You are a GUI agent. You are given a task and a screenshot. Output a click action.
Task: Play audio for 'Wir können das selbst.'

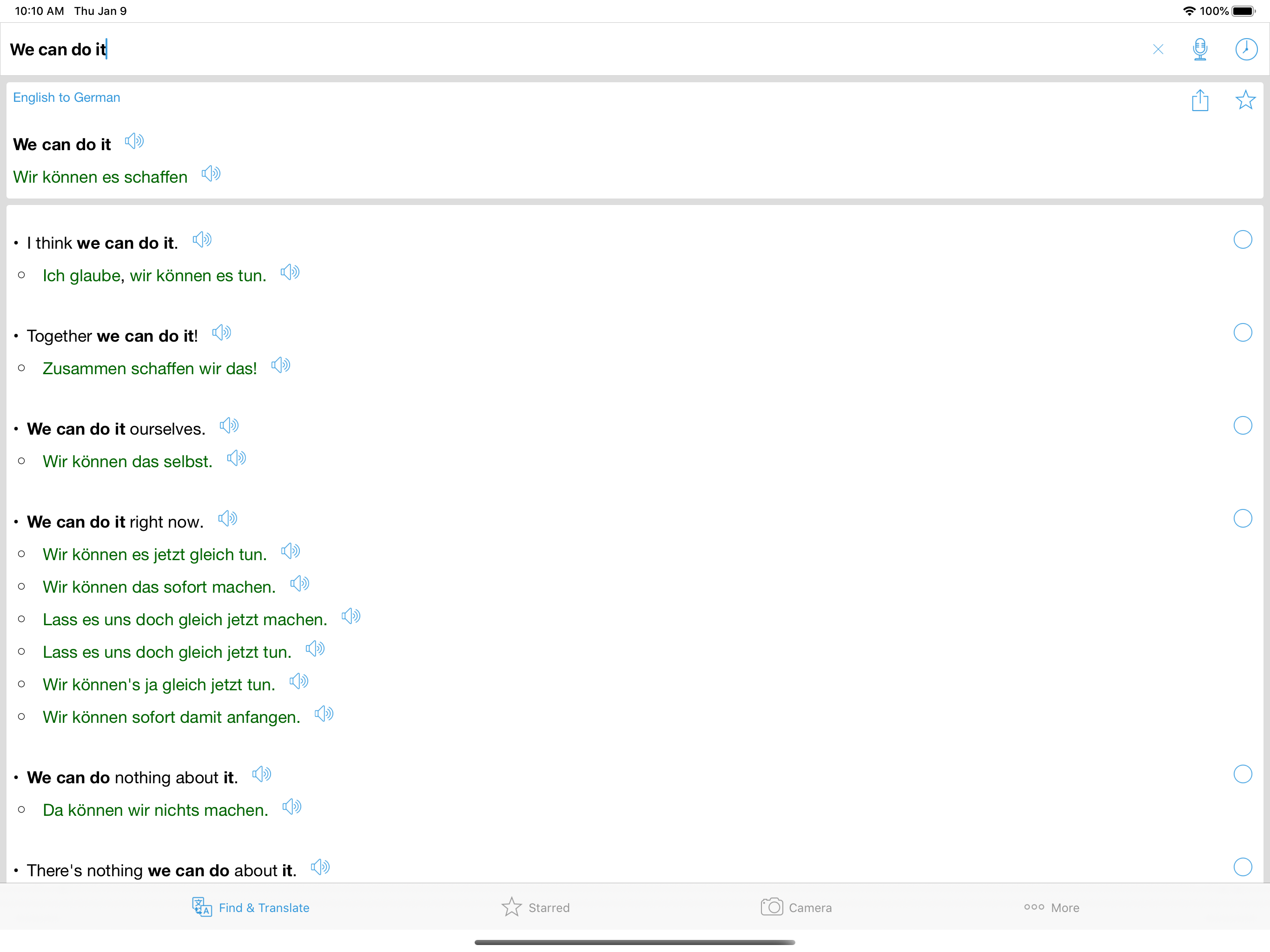[236, 458]
